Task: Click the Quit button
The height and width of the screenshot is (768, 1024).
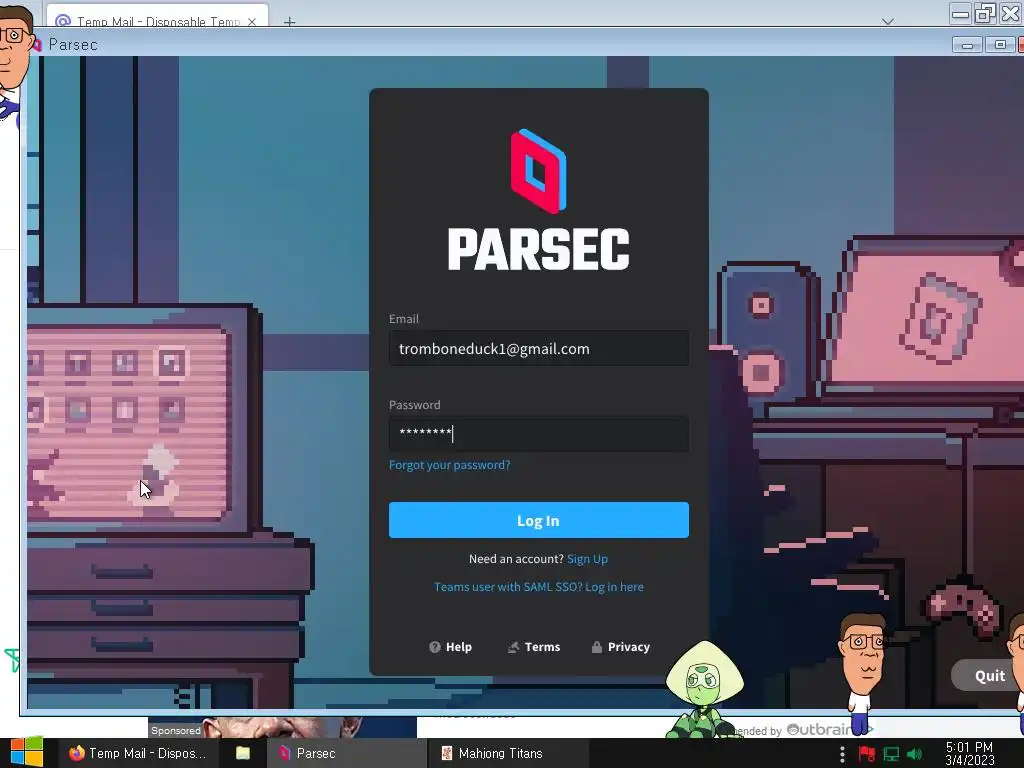Action: tap(987, 676)
